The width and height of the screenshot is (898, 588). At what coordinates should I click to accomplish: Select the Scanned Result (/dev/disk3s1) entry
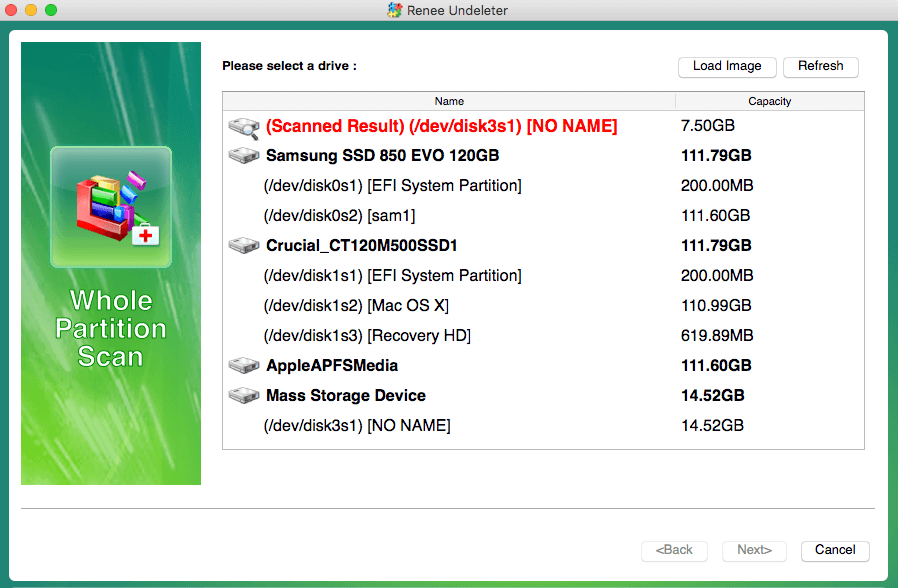[x=442, y=126]
